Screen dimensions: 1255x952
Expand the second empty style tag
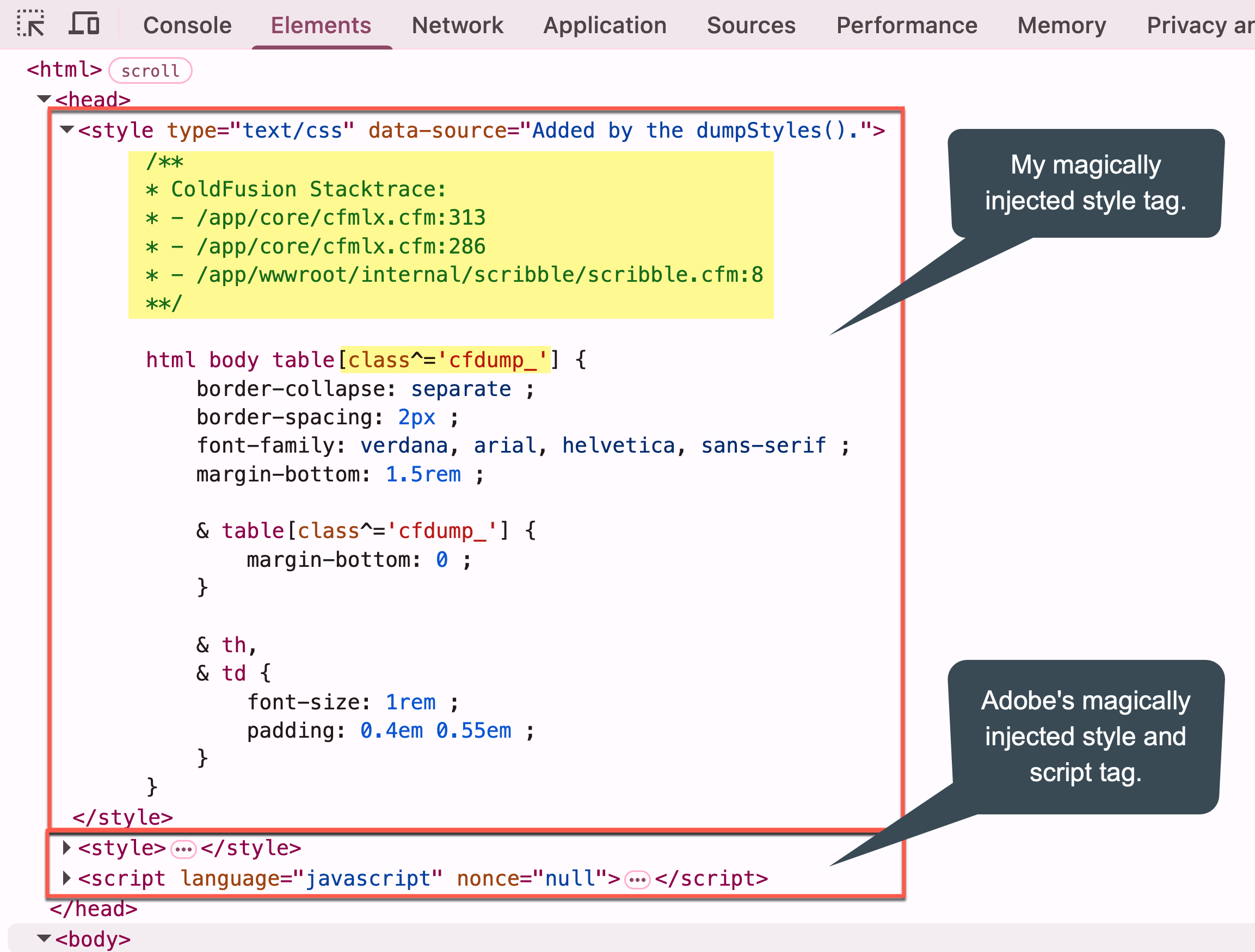pyautogui.click(x=66, y=848)
